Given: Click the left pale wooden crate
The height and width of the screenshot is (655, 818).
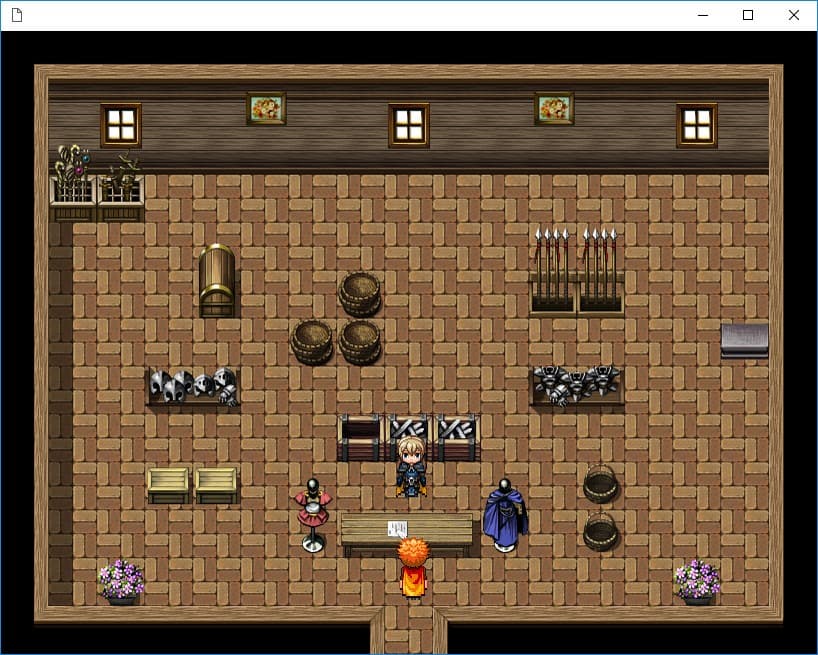Looking at the screenshot, I should [169, 486].
